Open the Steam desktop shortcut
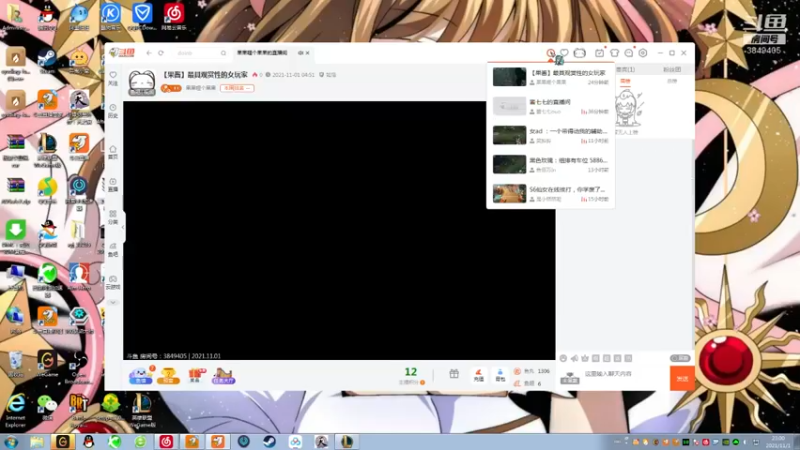This screenshot has height=450, width=800. [x=47, y=61]
